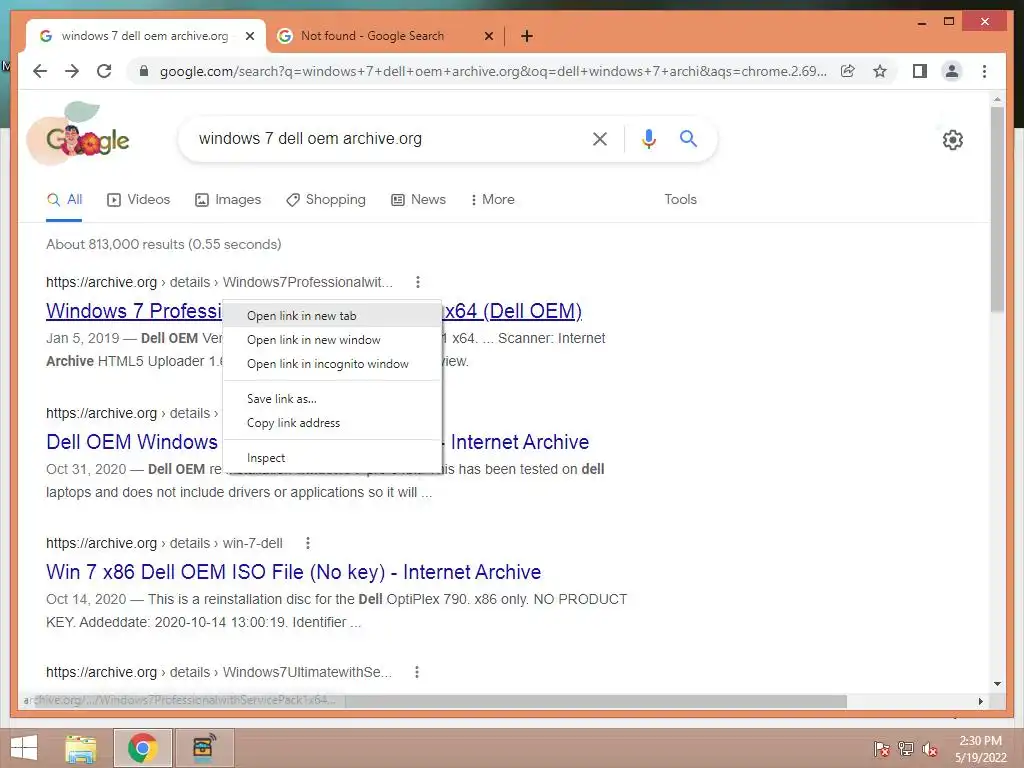Switch to News results
The height and width of the screenshot is (768, 1024).
click(x=419, y=200)
